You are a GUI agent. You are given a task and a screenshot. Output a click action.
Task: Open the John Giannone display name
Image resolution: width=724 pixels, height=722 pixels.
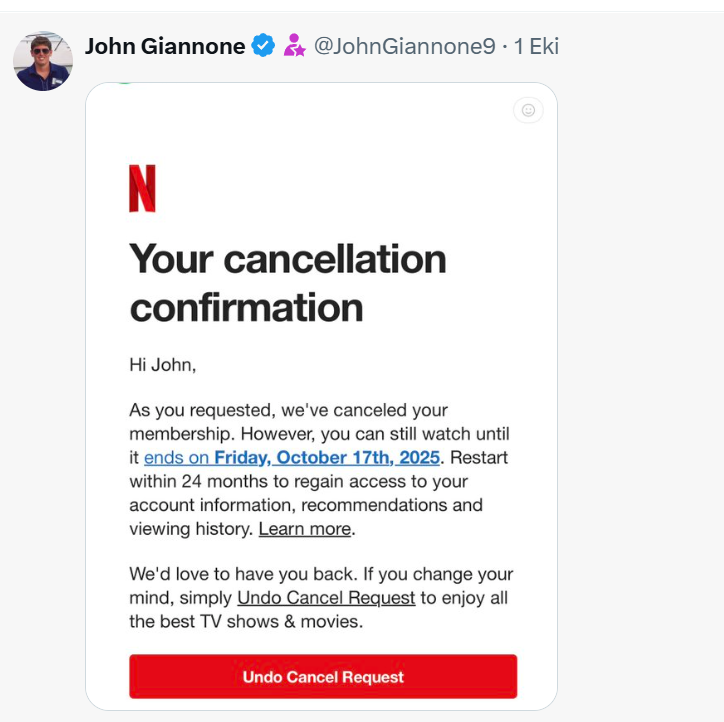[x=165, y=46]
